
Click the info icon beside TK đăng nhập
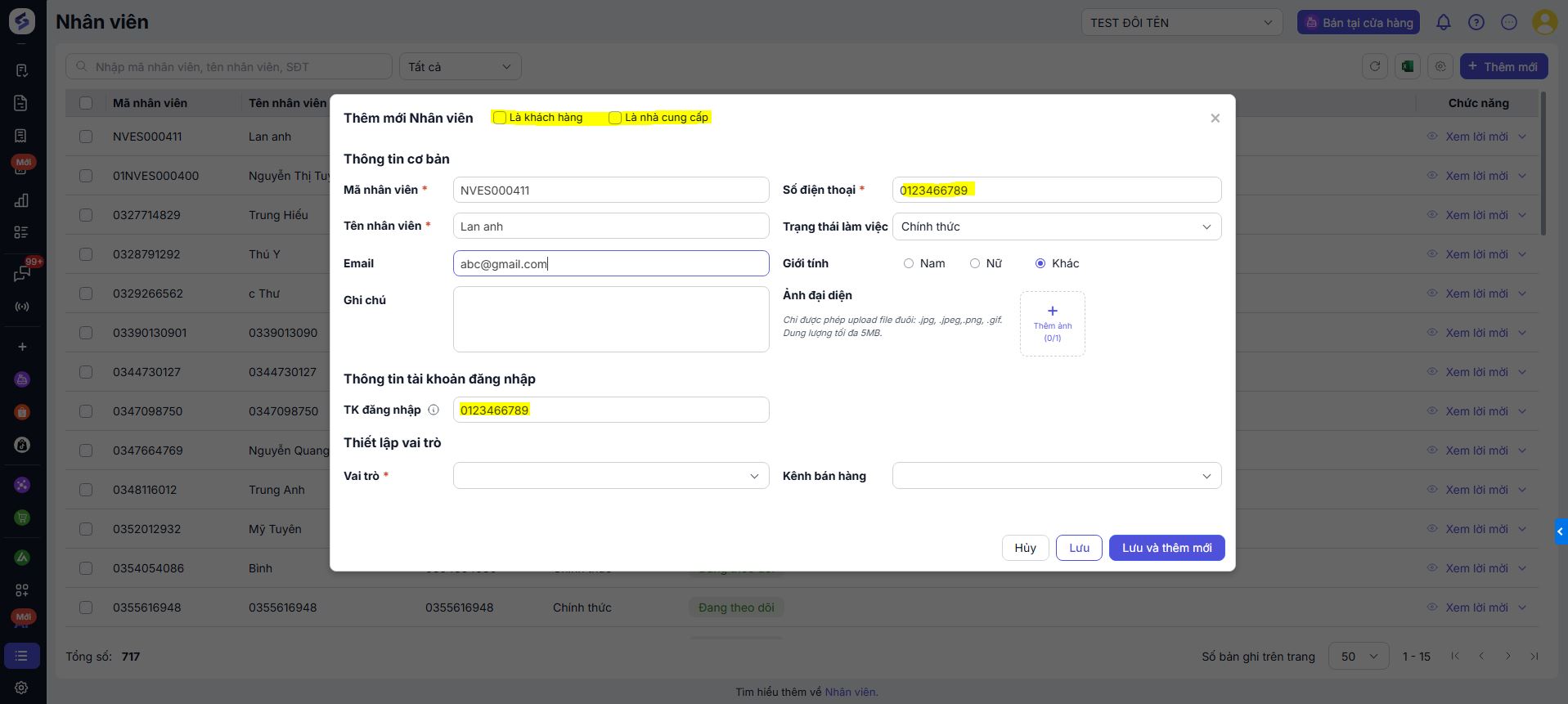(x=434, y=410)
